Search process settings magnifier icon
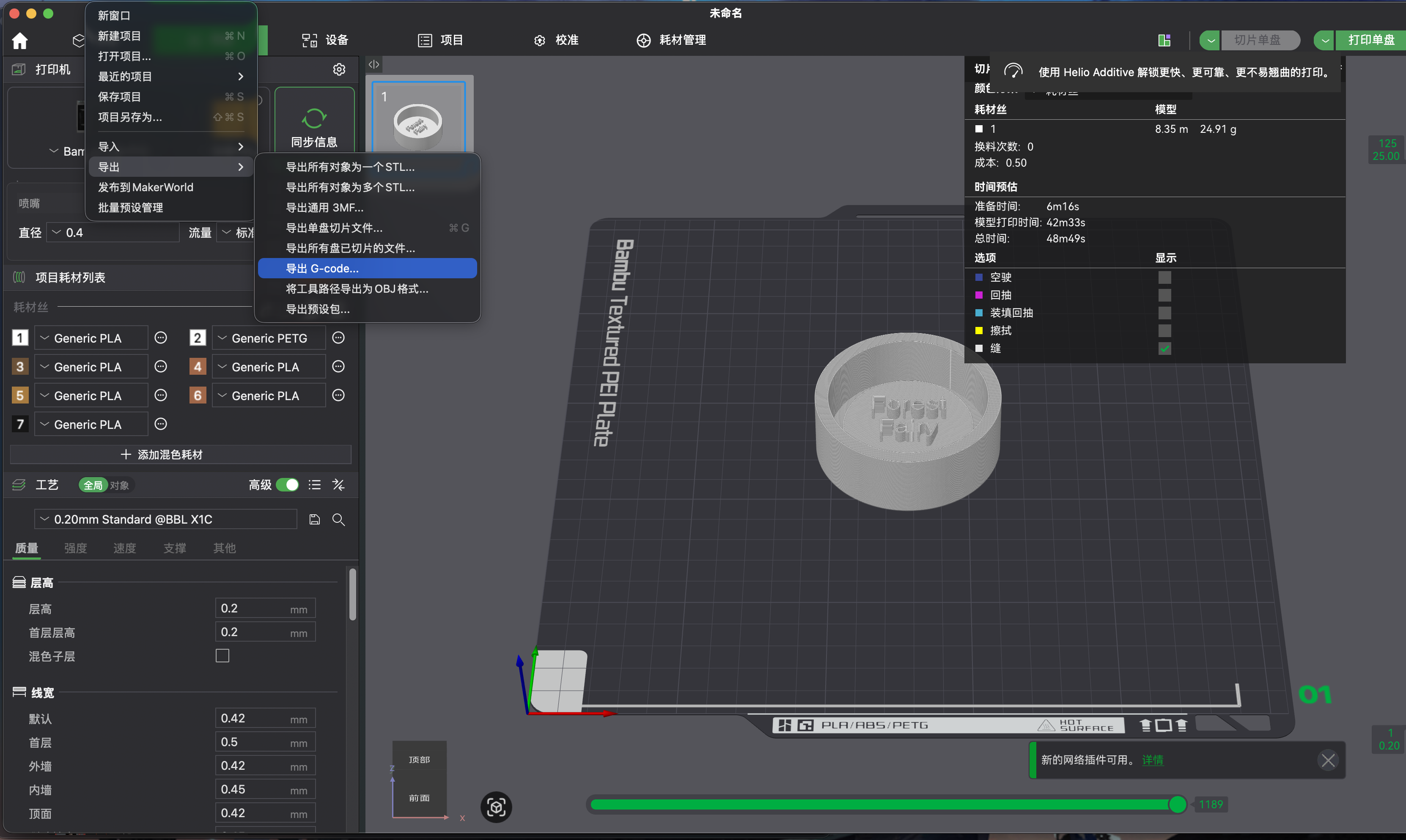 point(338,519)
